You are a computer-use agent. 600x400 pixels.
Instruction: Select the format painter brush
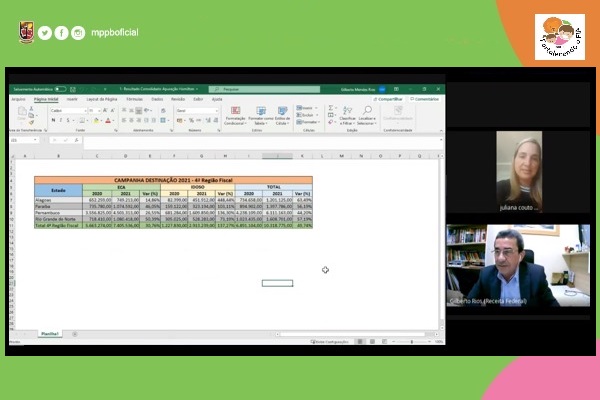click(31, 122)
